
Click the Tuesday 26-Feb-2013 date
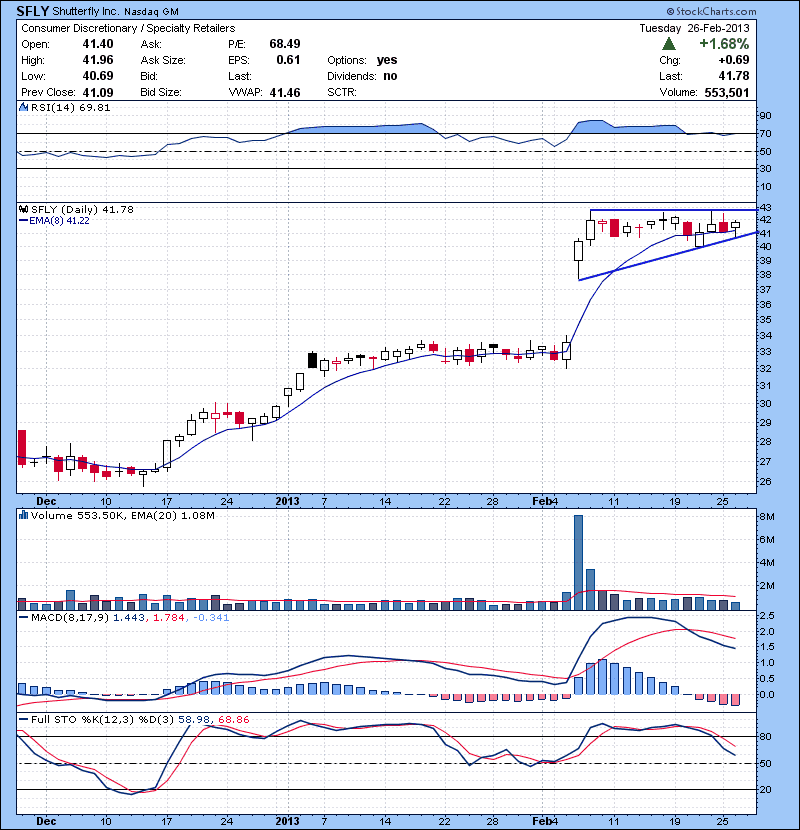click(x=694, y=29)
